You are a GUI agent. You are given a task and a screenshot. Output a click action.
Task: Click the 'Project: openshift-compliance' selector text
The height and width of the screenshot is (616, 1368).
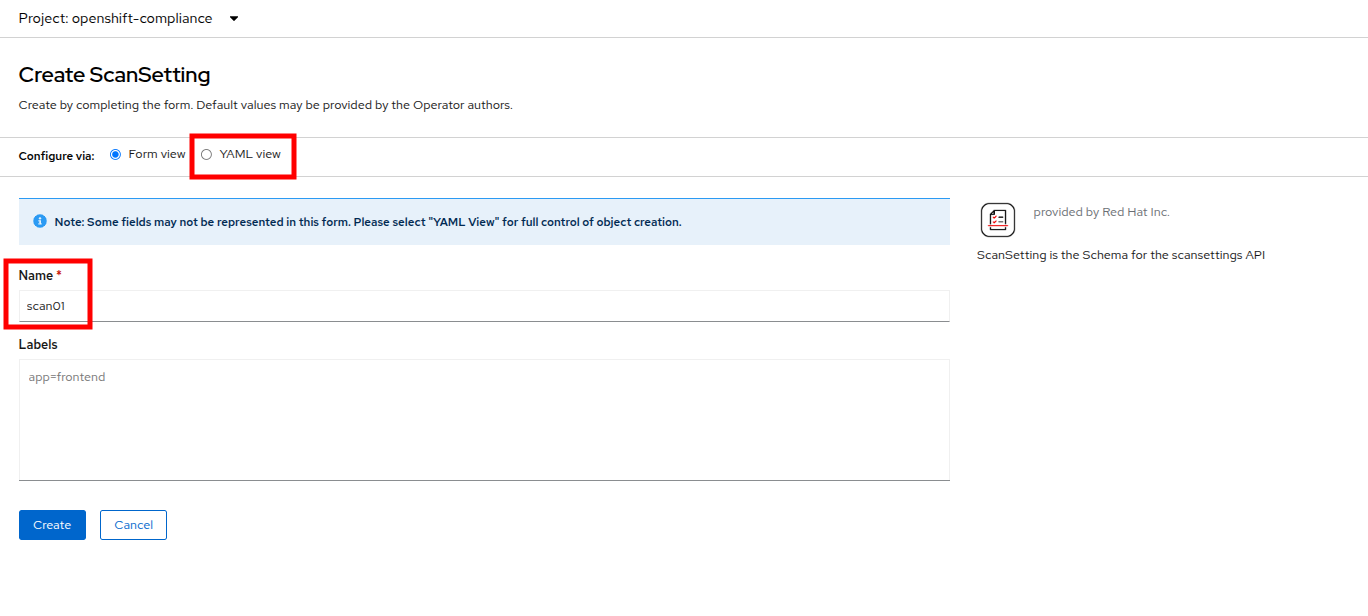tap(115, 19)
